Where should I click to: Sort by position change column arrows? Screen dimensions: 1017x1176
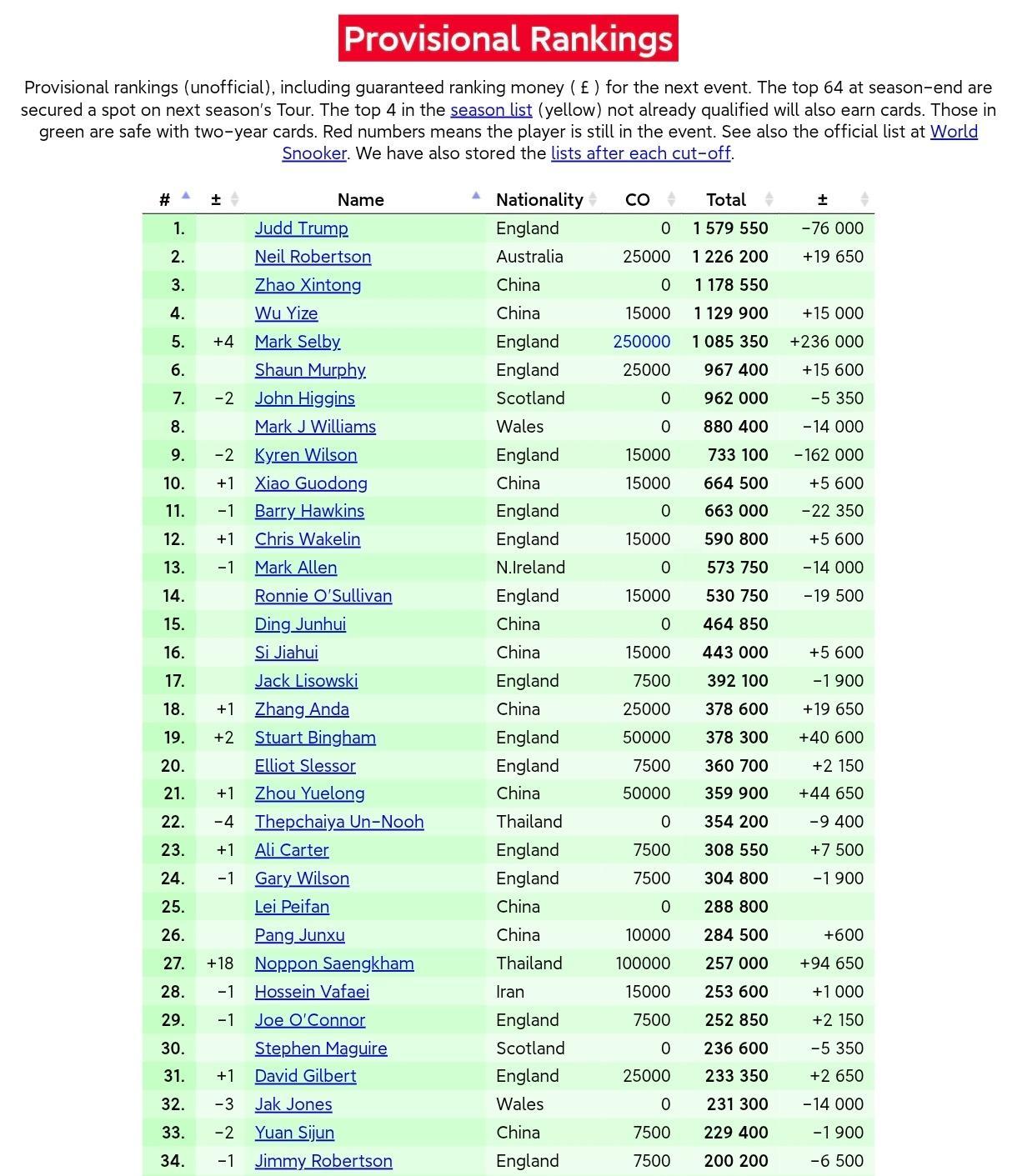click(234, 198)
